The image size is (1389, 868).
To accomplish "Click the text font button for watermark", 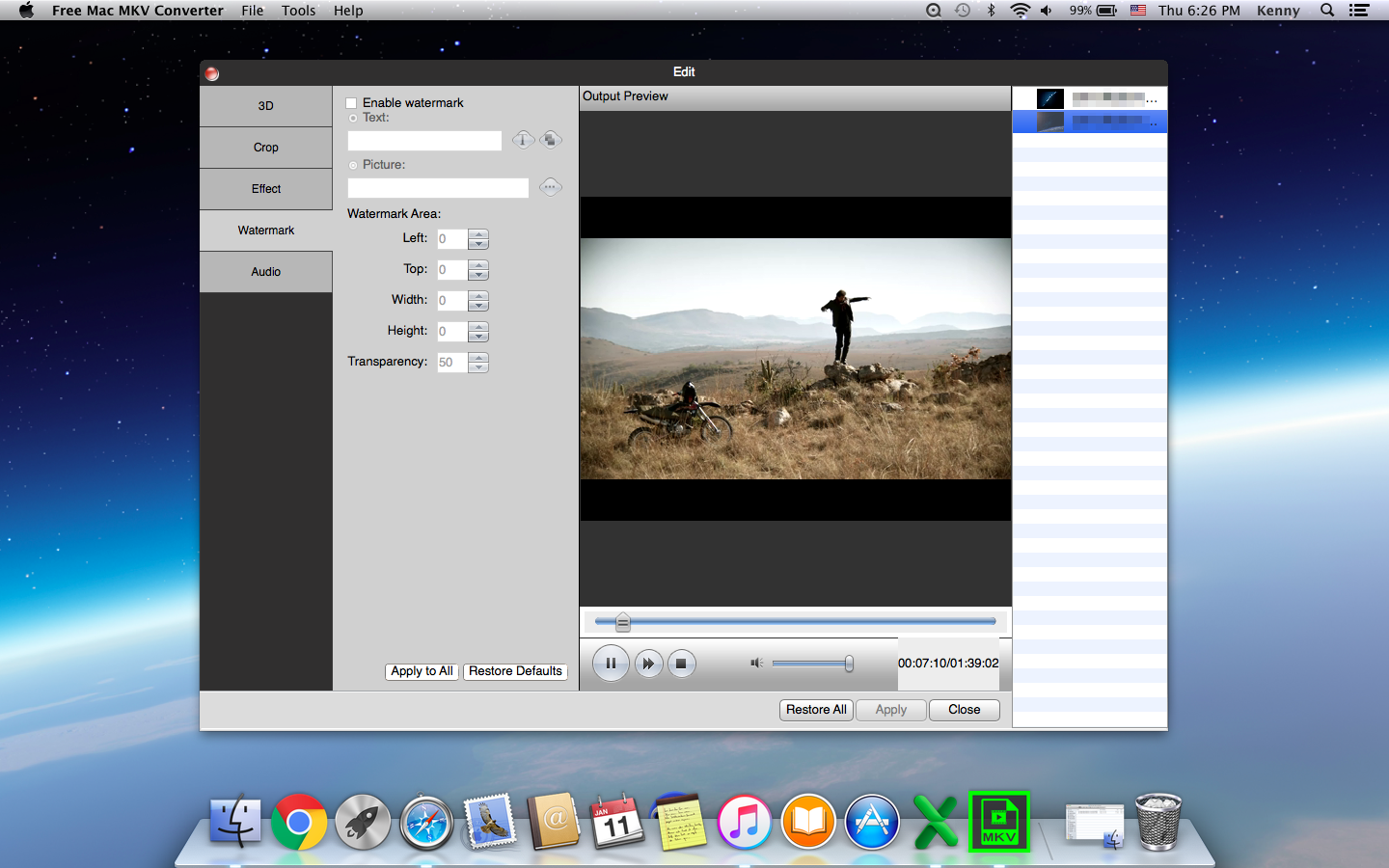I will [523, 140].
